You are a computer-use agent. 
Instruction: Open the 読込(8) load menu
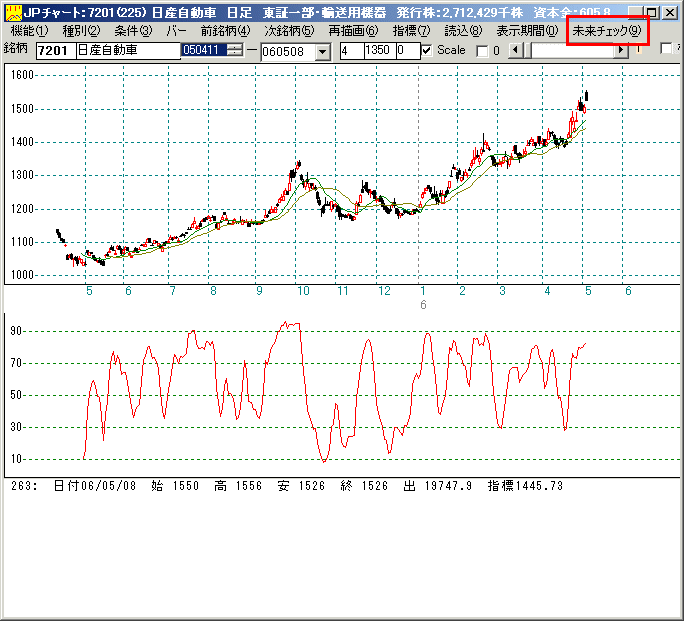click(x=463, y=31)
